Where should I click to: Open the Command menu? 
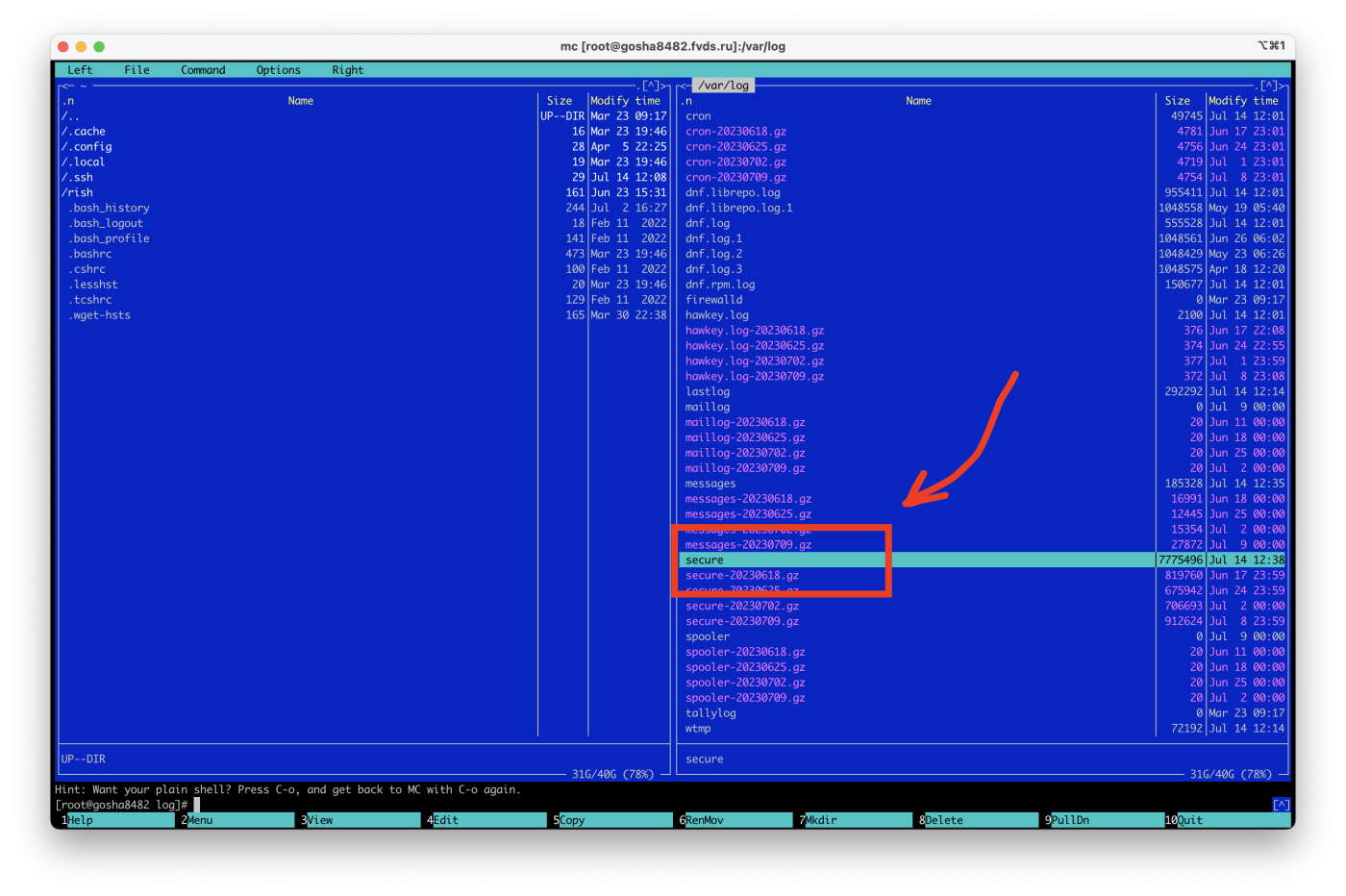pos(203,70)
